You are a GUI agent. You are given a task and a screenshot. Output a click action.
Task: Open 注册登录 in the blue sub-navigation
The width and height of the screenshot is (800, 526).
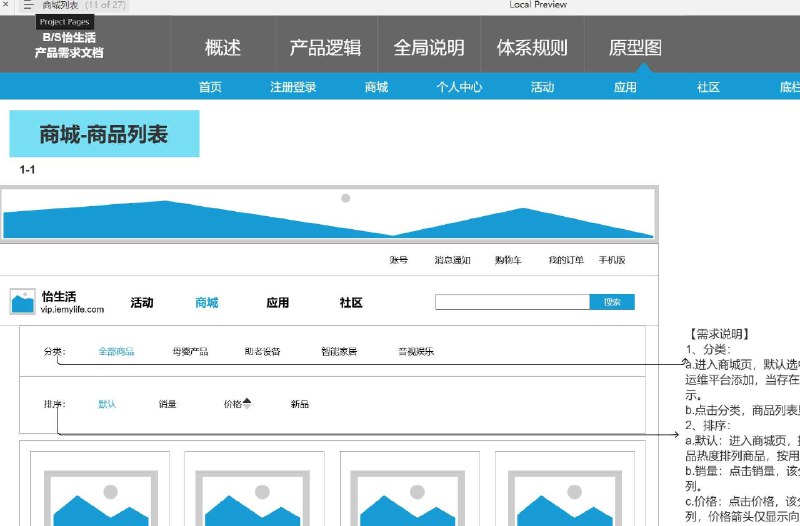click(293, 87)
